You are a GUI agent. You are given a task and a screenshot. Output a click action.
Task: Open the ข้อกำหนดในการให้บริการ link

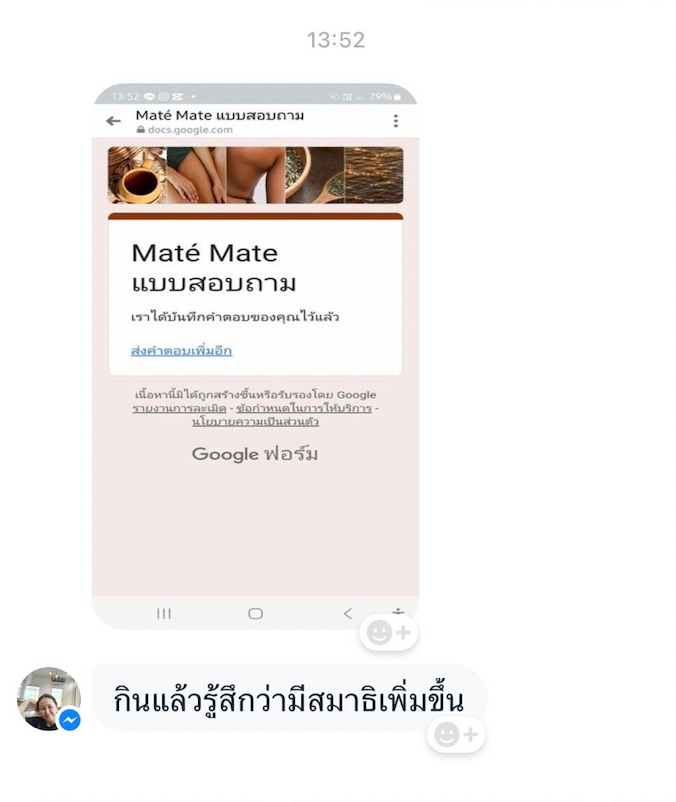coord(304,409)
